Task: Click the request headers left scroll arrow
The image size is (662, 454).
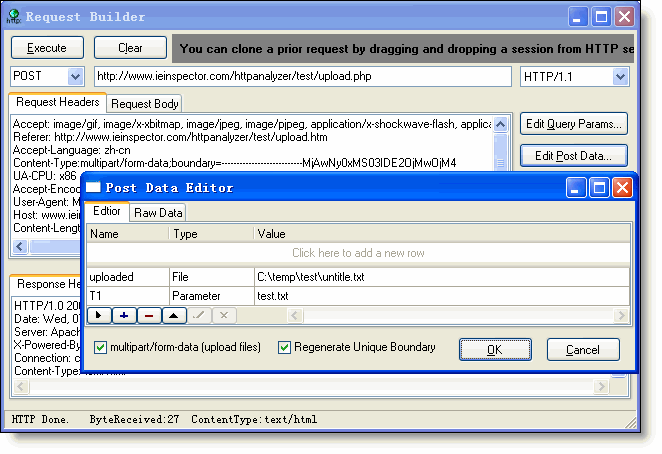Action: (20, 247)
